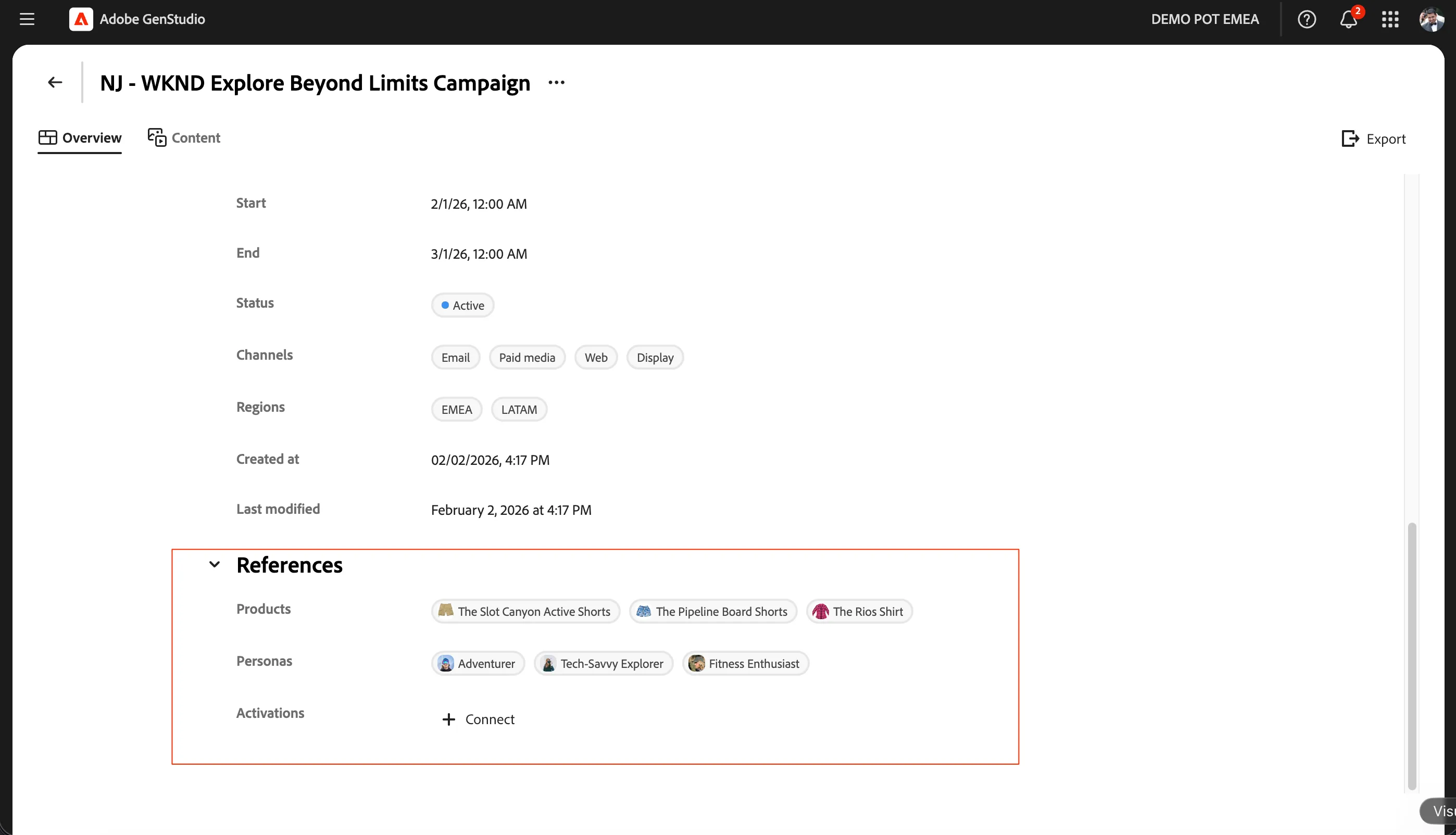Go back using the arrow icon
This screenshot has width=1456, height=835.
point(55,83)
